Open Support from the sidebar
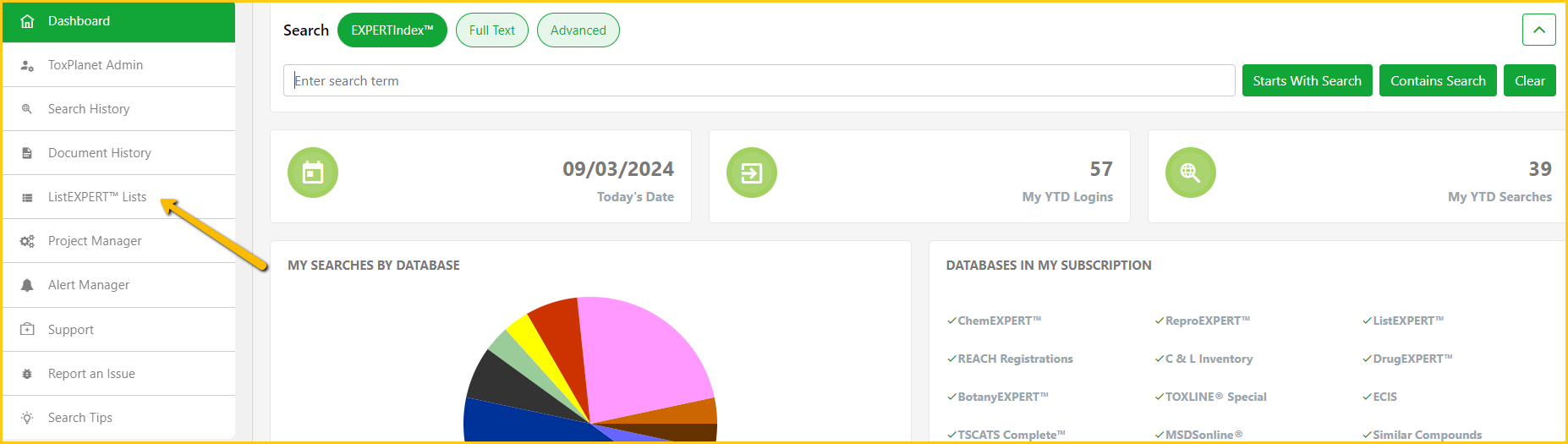The image size is (1568, 444). (71, 330)
